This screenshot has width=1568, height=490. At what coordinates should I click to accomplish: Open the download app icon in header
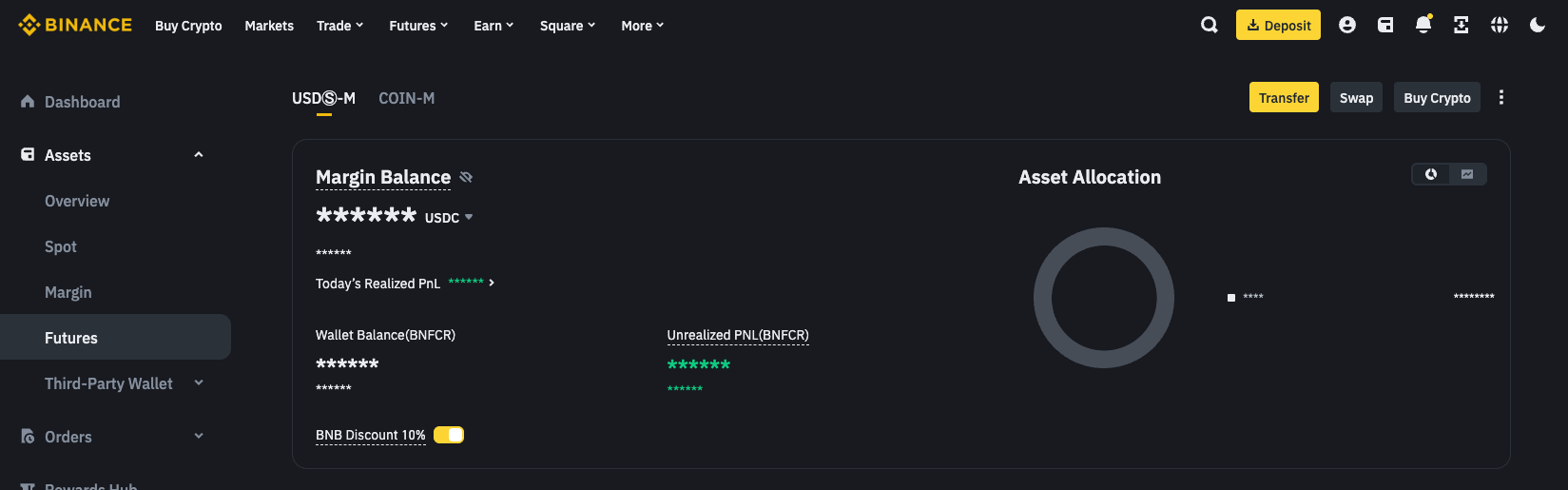[1462, 26]
